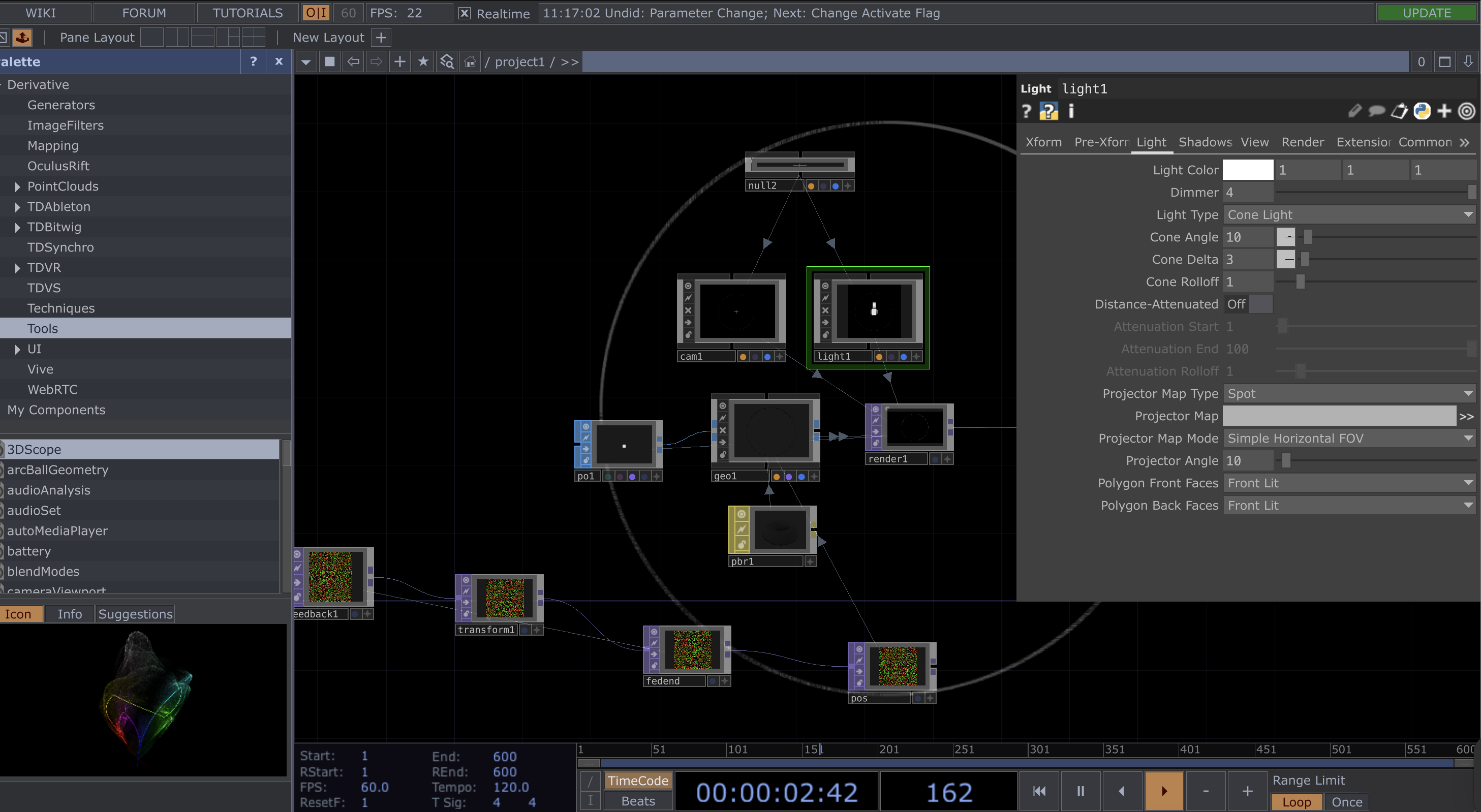
Task: Expand the PointClouds palette folder
Action: coord(17,187)
